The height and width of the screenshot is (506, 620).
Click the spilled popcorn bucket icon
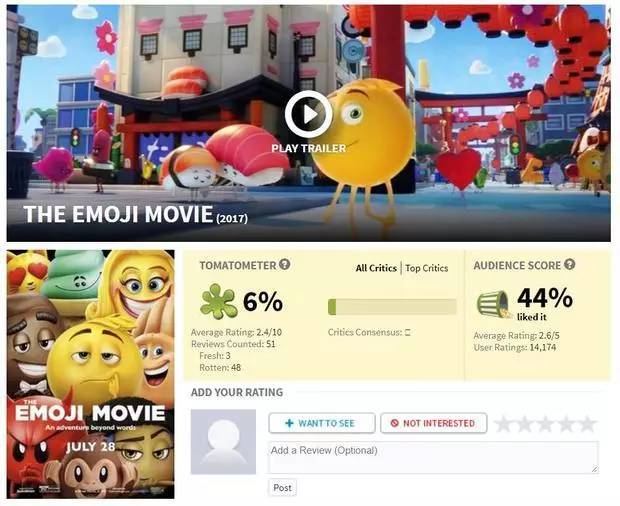(x=493, y=304)
